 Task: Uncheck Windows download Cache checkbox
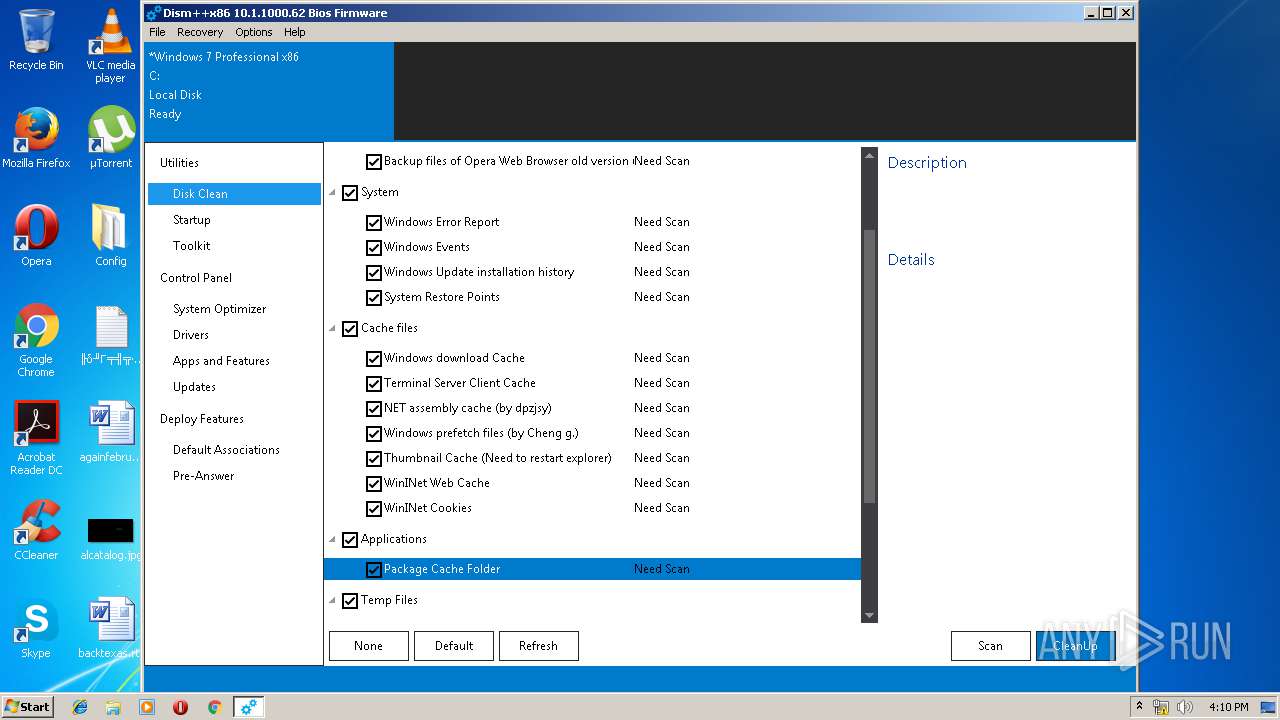coord(374,359)
